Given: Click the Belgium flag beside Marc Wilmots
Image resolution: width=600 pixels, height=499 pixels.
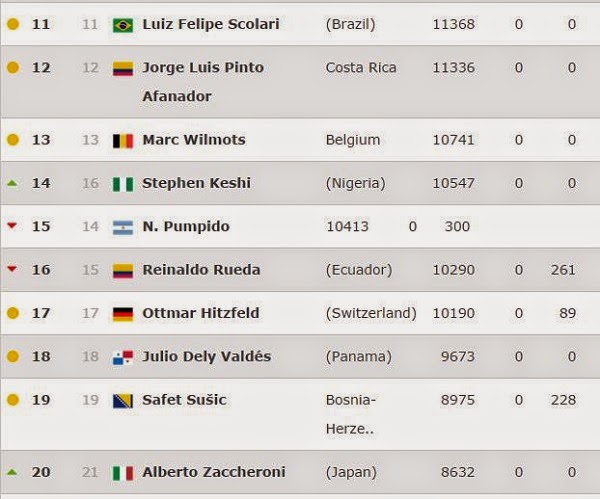Looking at the screenshot, I should point(123,141).
